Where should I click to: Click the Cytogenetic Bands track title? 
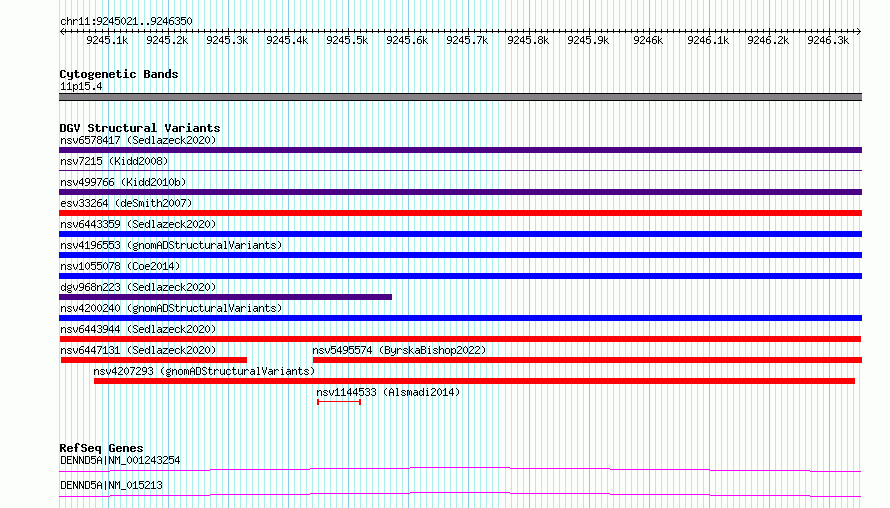click(119, 74)
